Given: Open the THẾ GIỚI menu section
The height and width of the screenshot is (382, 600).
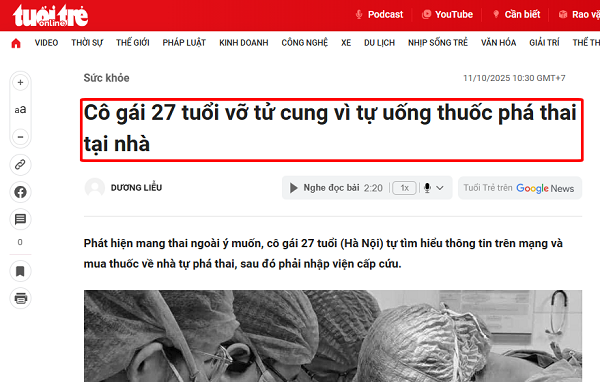Looking at the screenshot, I should click(x=133, y=43).
